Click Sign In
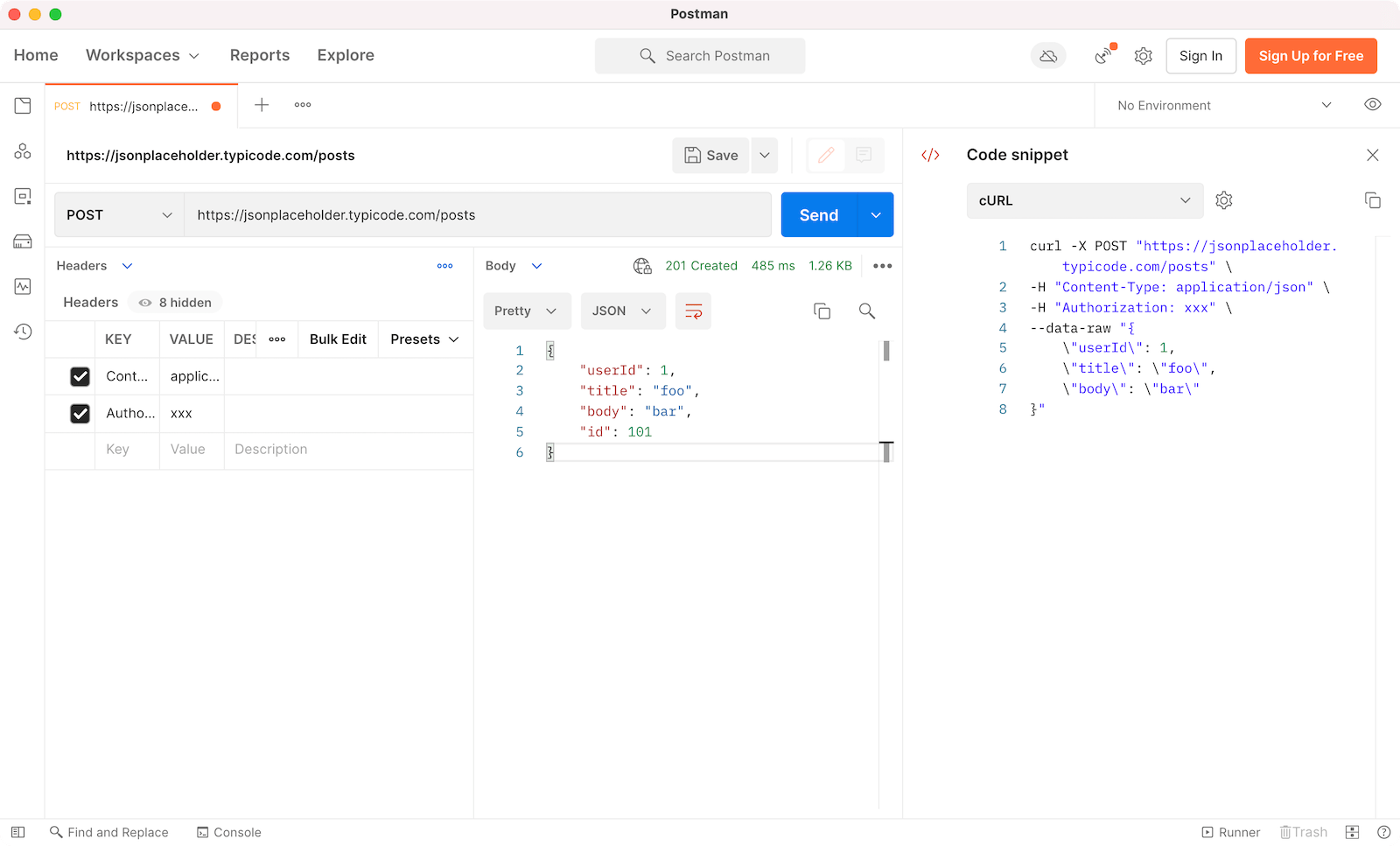 tap(1200, 56)
